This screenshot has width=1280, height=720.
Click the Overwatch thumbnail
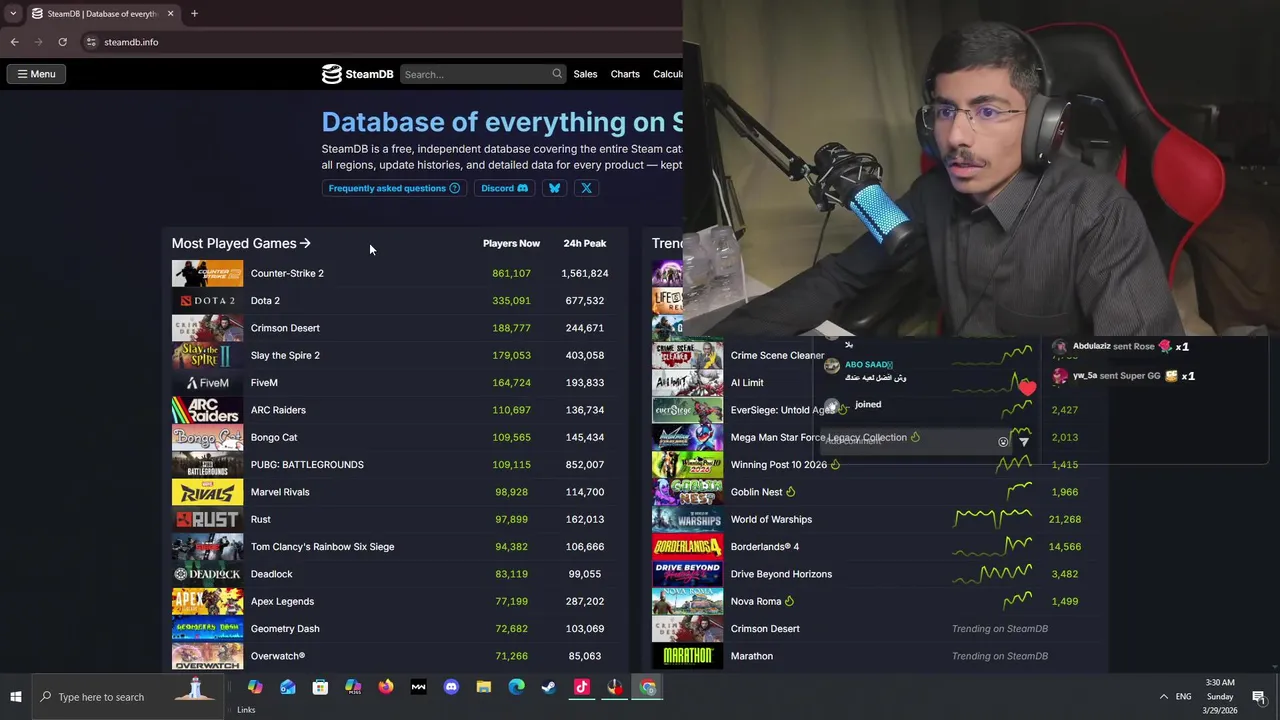click(207, 656)
